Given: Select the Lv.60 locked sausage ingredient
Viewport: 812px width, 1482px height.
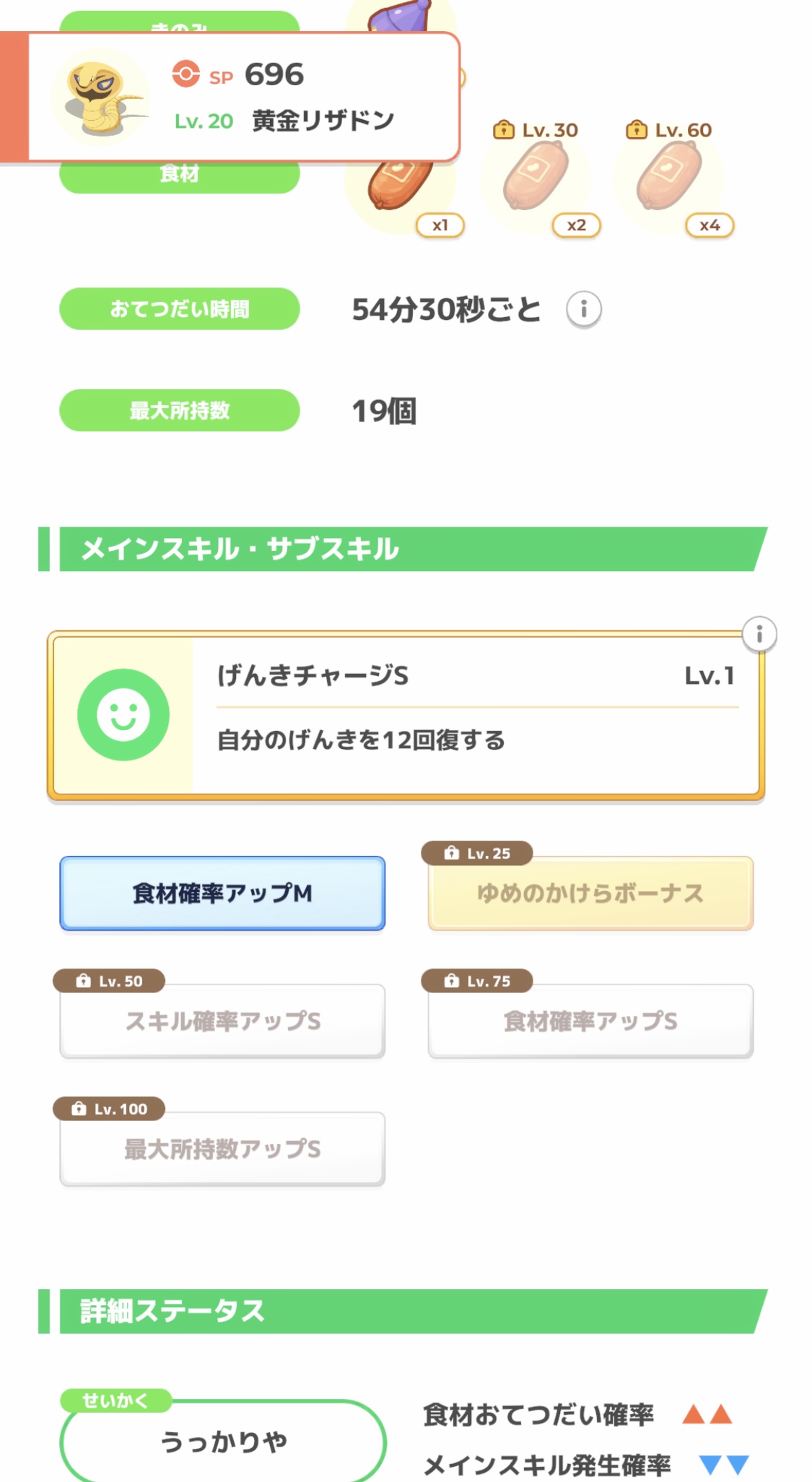Looking at the screenshot, I should [669, 178].
